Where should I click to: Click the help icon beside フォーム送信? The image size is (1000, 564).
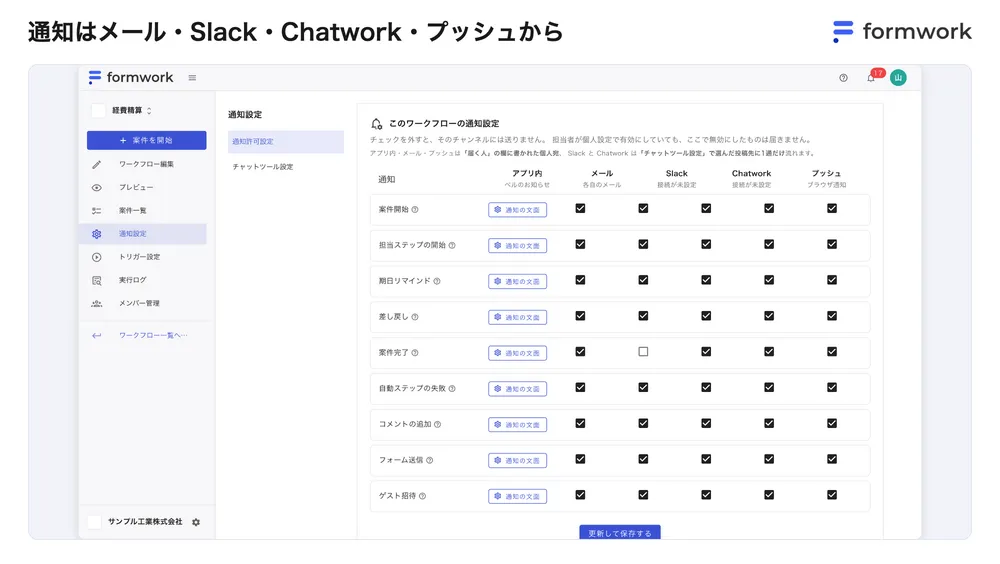(x=429, y=460)
